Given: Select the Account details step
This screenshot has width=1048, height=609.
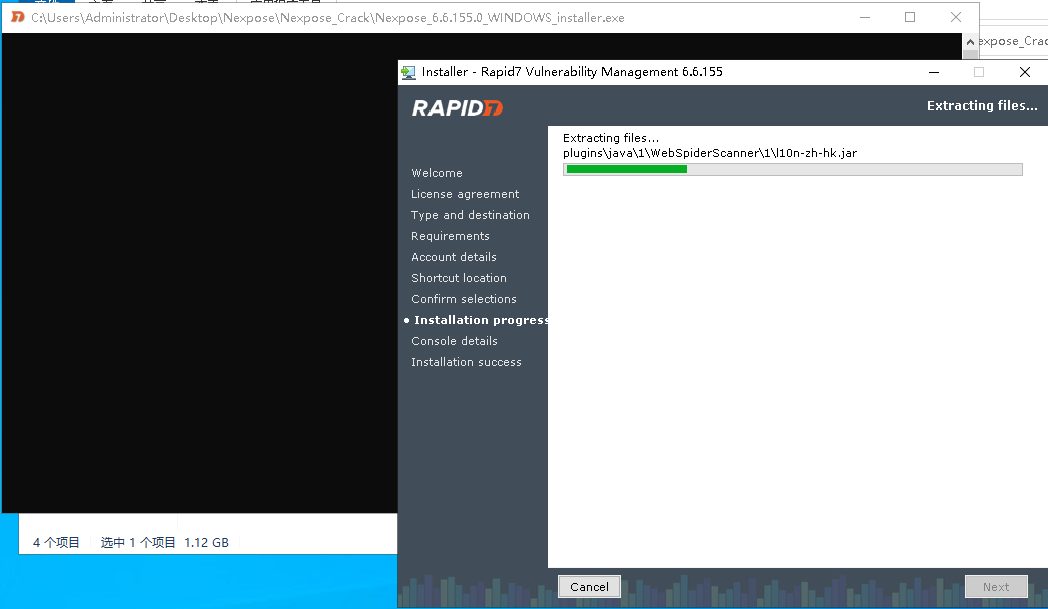Looking at the screenshot, I should coord(454,257).
